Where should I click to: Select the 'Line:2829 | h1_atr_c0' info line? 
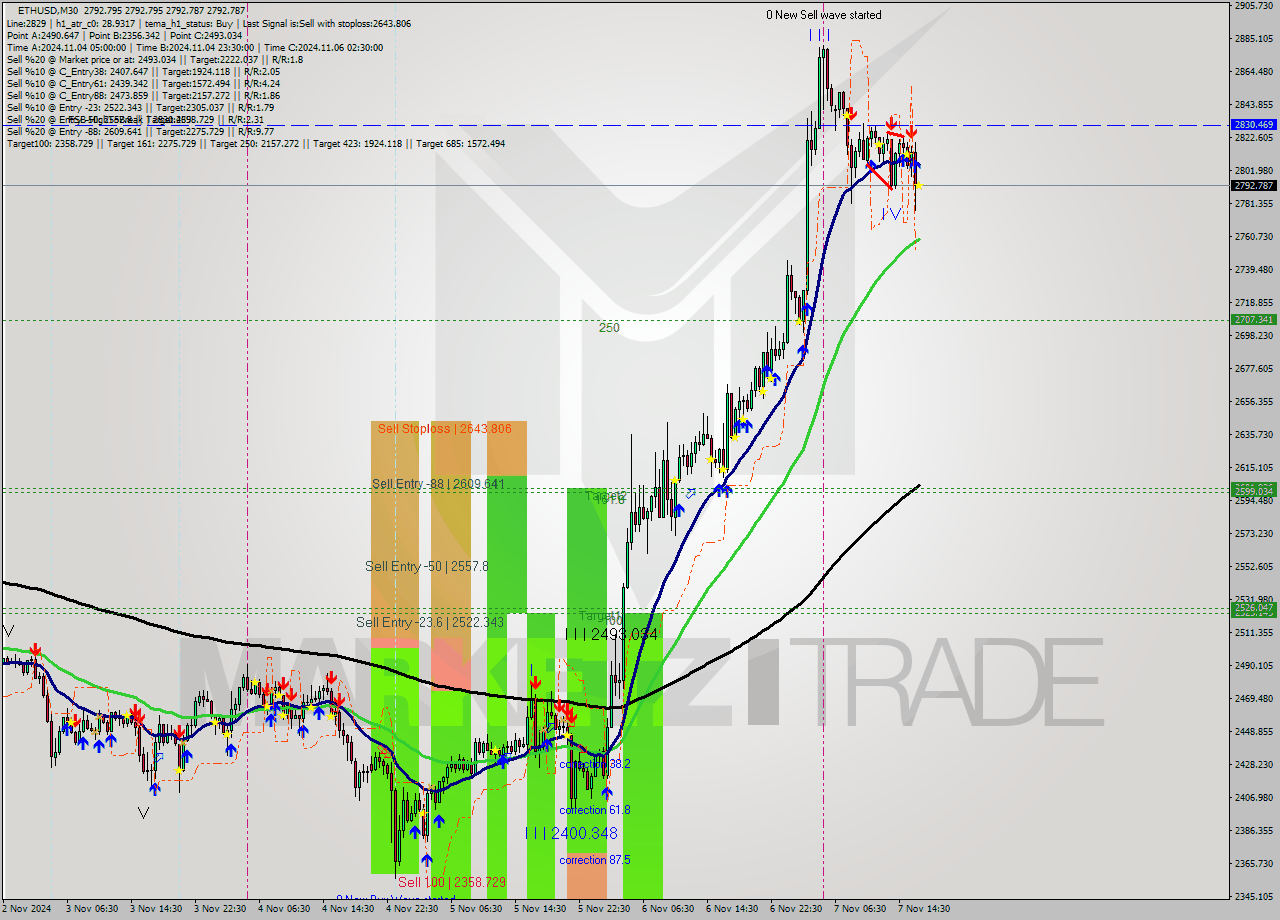[x=208, y=23]
